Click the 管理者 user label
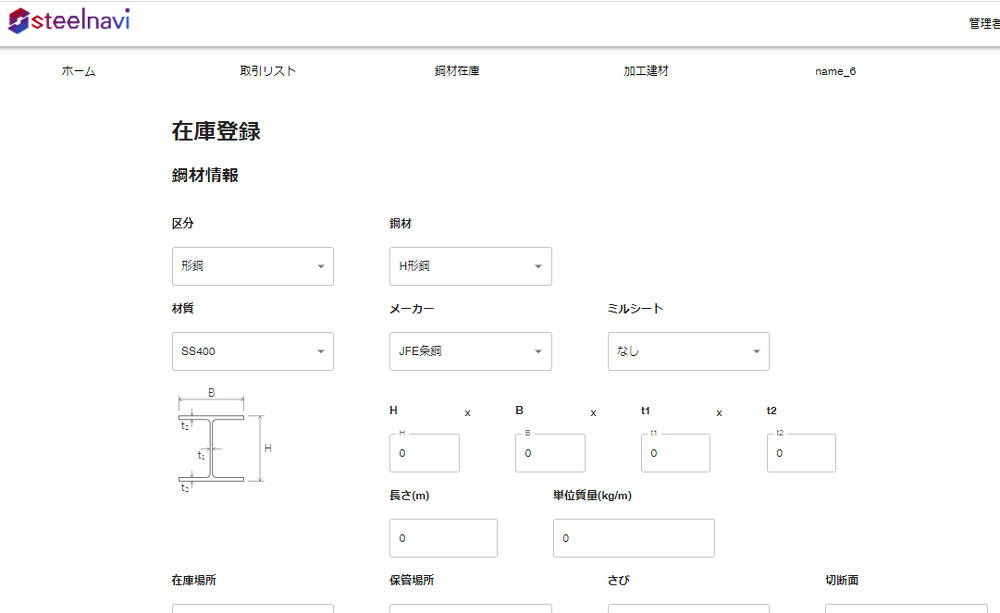Viewport: 1000px width, 613px height. coord(984,24)
